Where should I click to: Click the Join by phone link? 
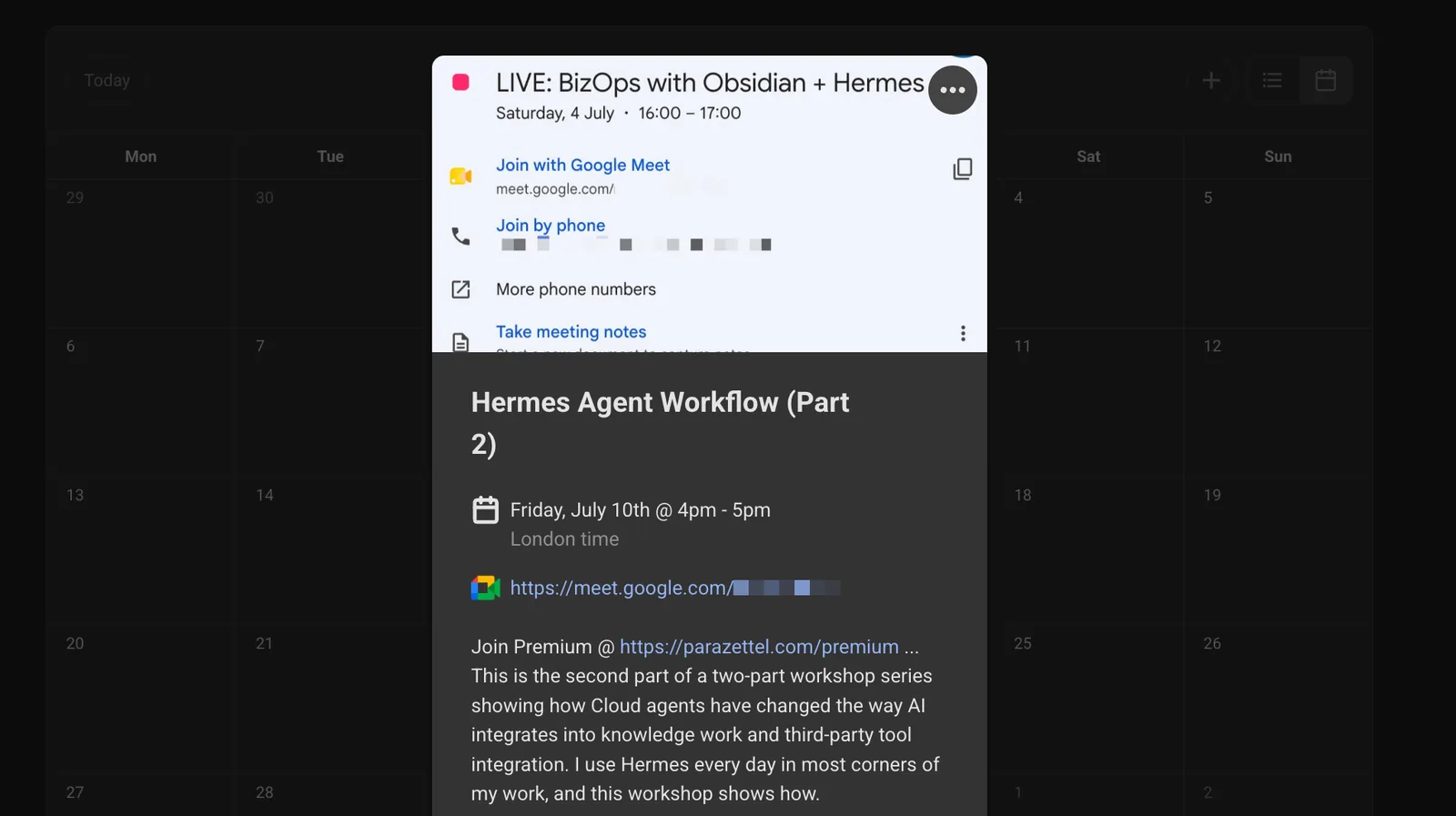(551, 226)
